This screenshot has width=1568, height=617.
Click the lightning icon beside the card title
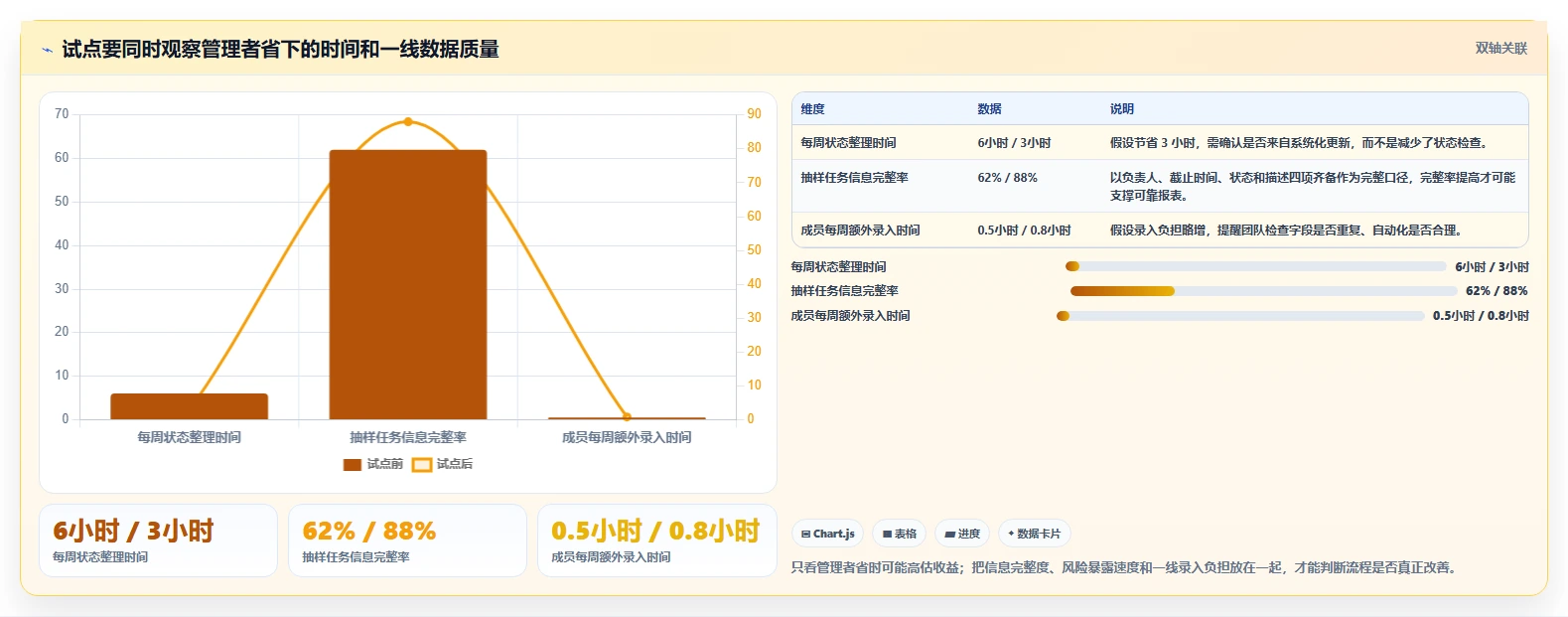pyautogui.click(x=47, y=50)
